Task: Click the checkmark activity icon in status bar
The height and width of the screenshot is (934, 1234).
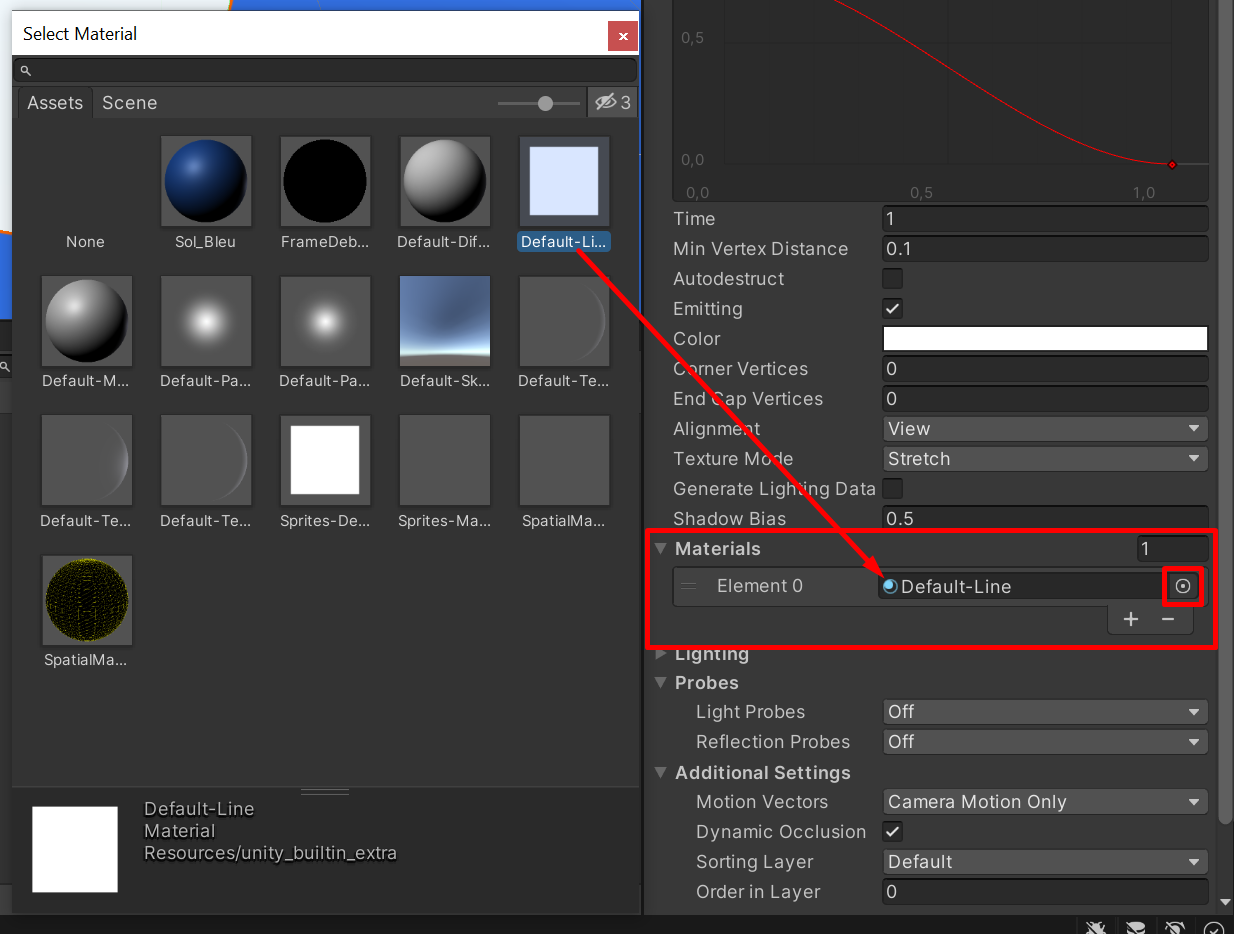Action: (1213, 927)
